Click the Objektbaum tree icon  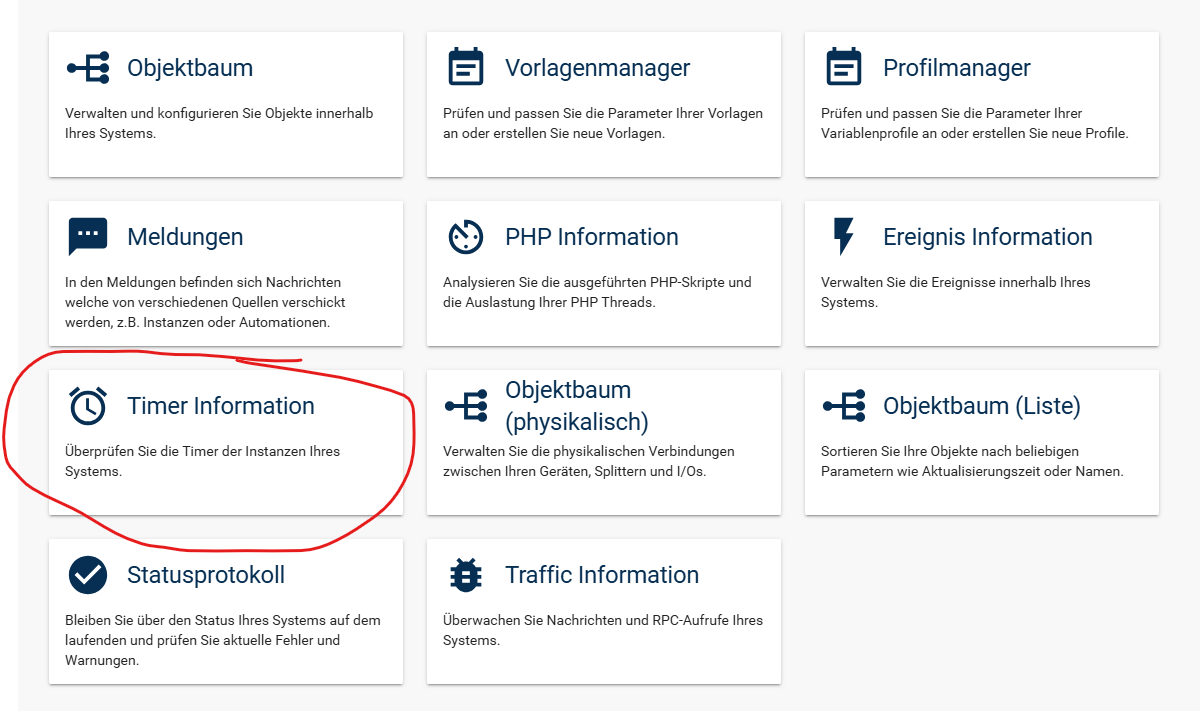pyautogui.click(x=88, y=68)
